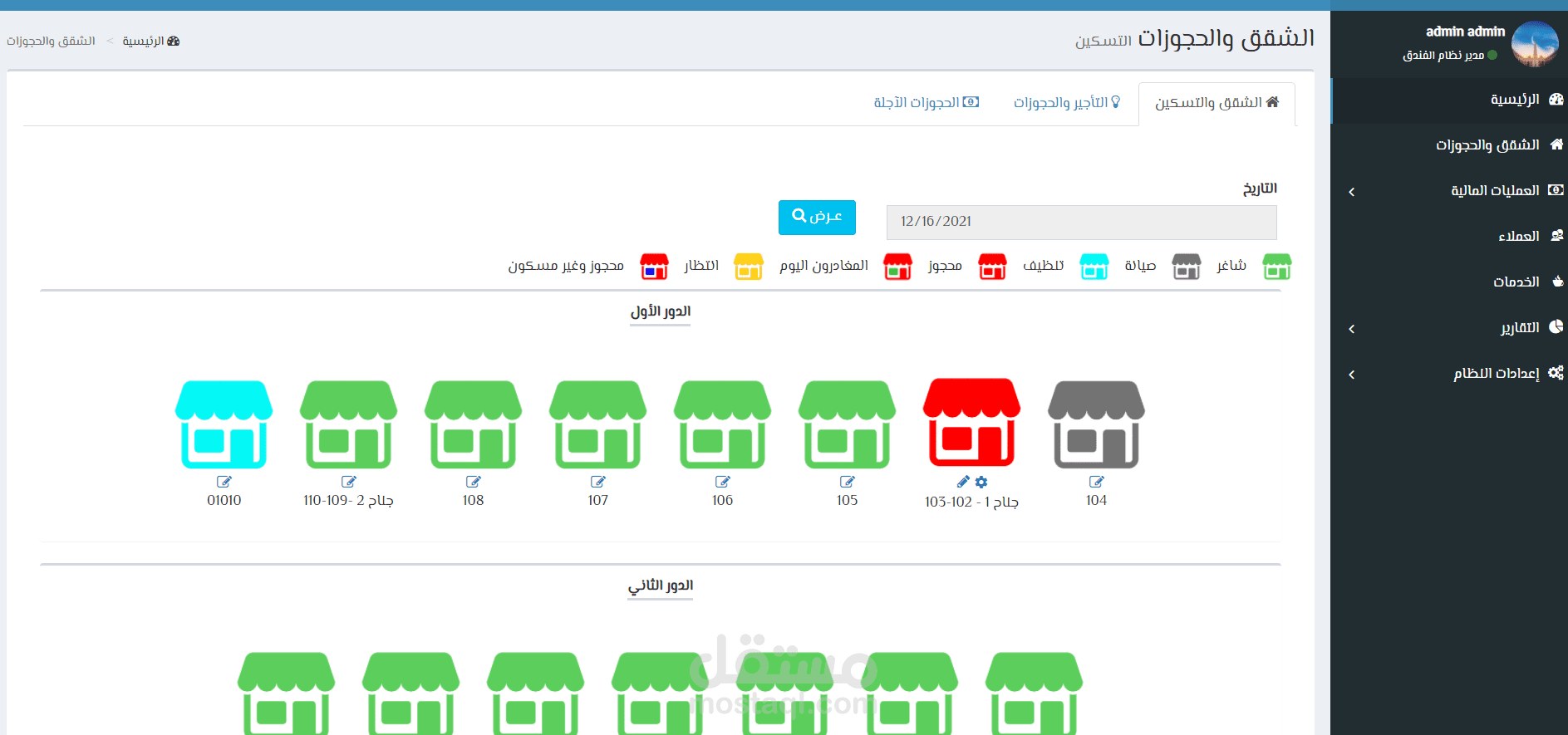Click the cyan apartment 01010 icon

coord(224,424)
